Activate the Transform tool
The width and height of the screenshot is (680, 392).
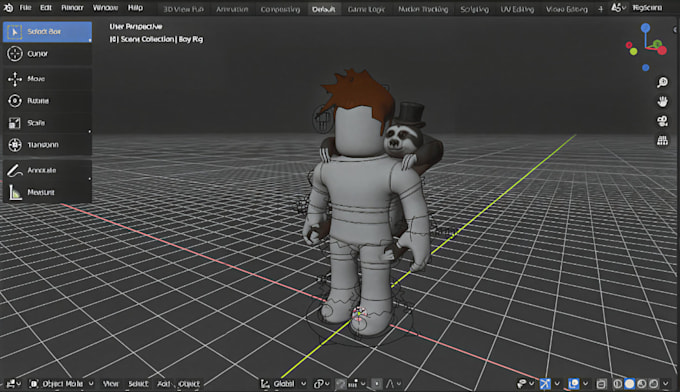tap(47, 144)
